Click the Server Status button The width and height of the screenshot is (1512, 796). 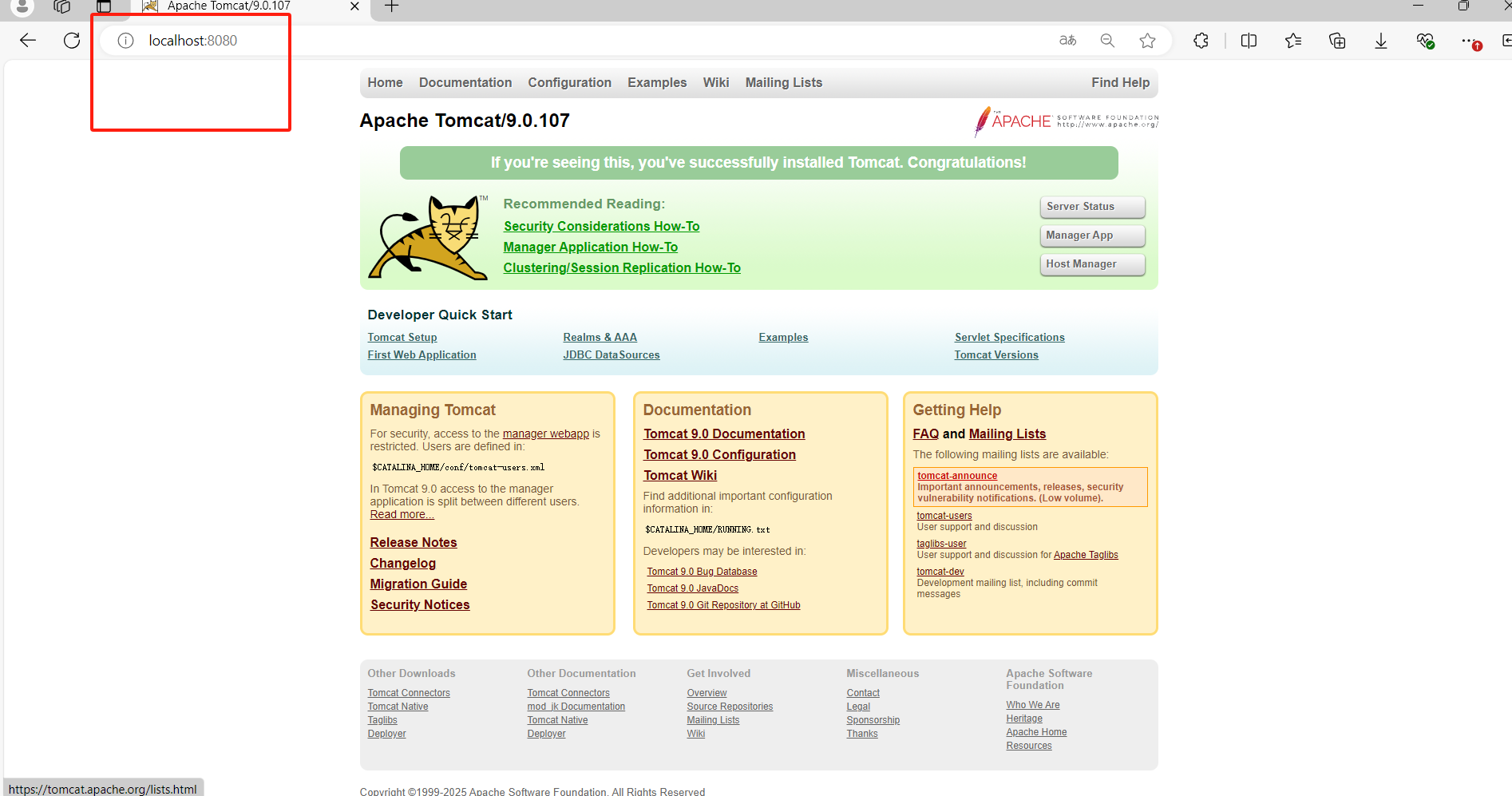(1092, 207)
